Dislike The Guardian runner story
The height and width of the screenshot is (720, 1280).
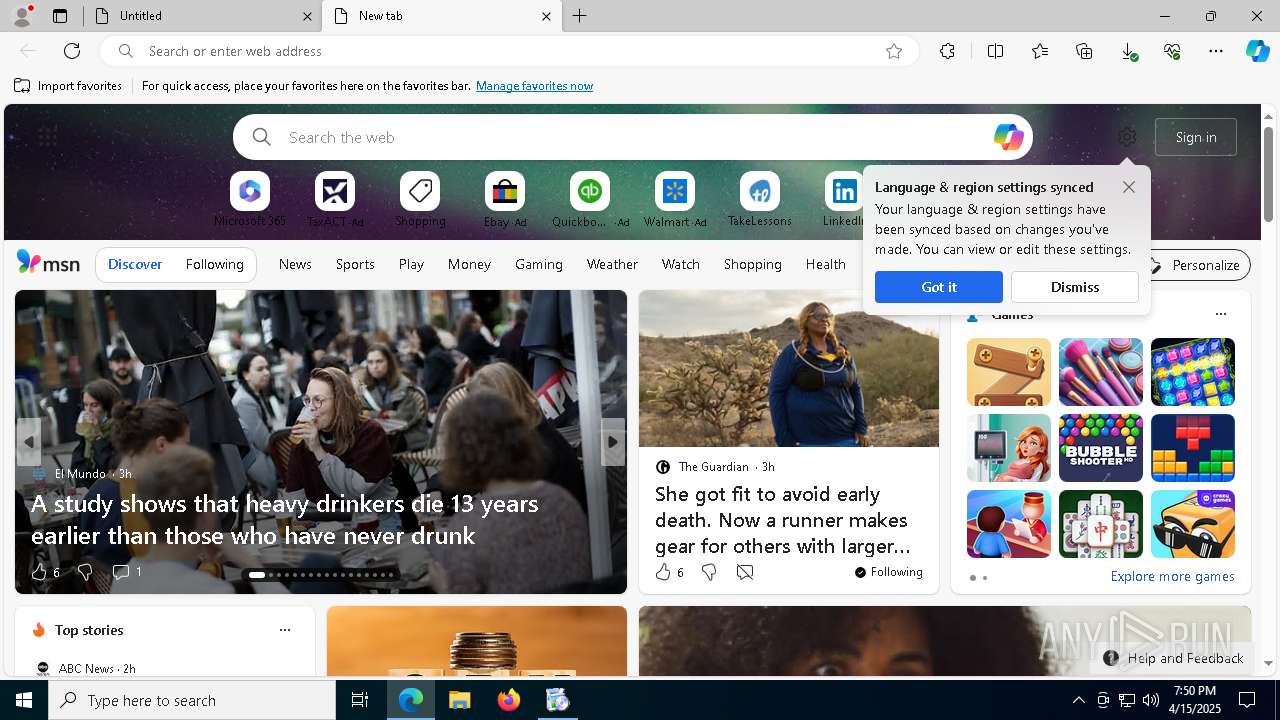709,572
